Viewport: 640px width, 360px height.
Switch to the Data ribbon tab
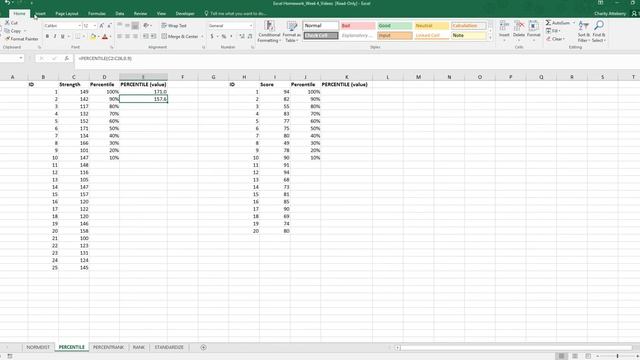[120, 13]
